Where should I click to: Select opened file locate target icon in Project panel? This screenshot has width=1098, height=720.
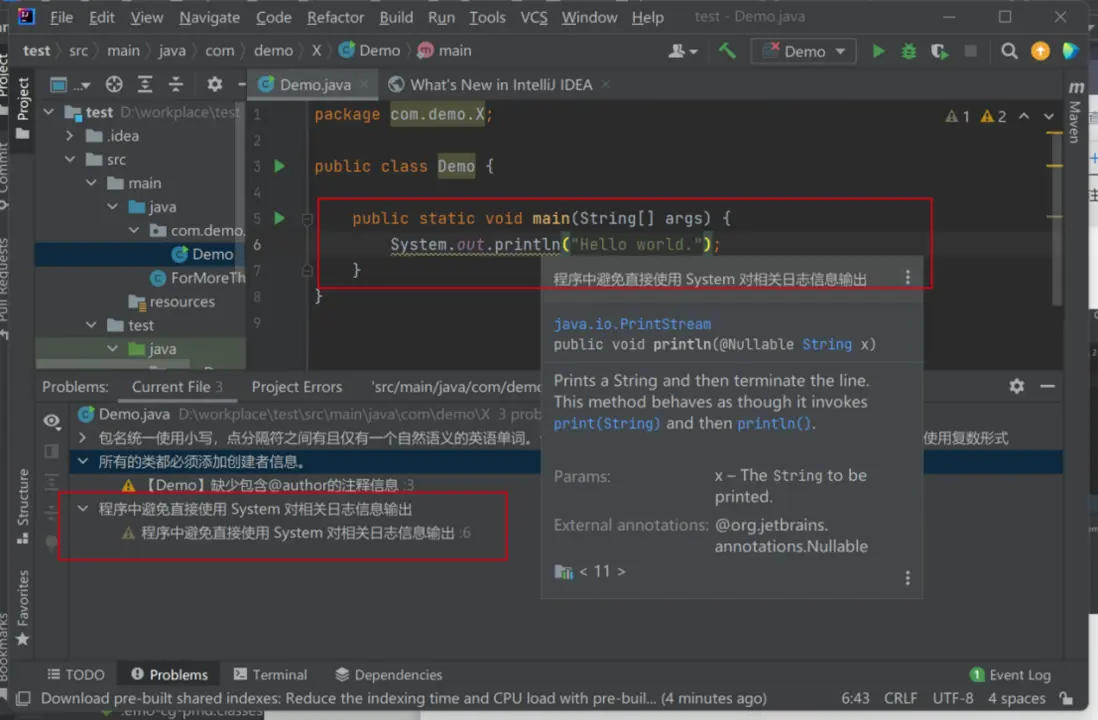pyautogui.click(x=114, y=85)
